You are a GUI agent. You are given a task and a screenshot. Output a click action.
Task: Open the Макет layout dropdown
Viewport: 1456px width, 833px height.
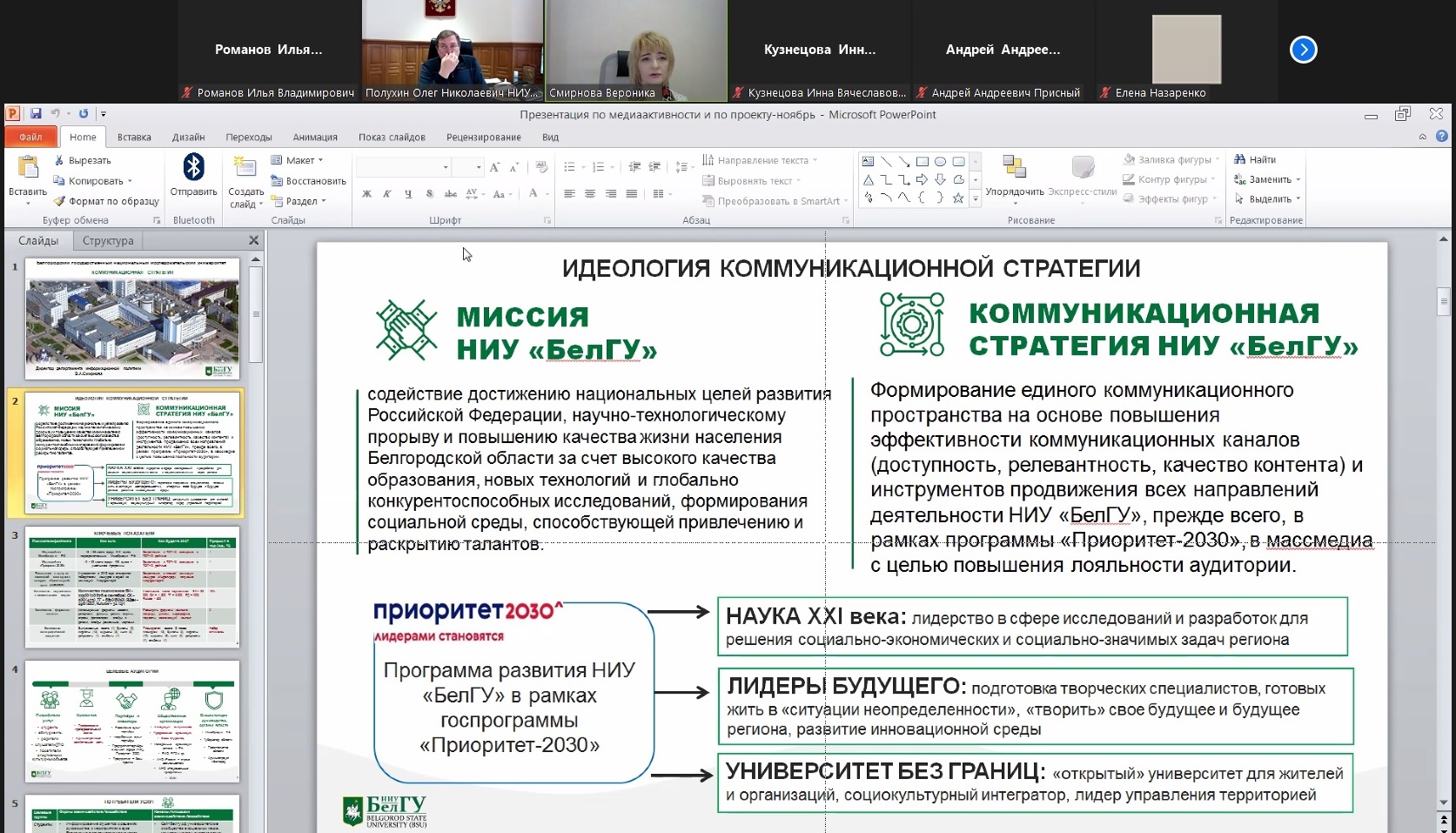(x=298, y=160)
